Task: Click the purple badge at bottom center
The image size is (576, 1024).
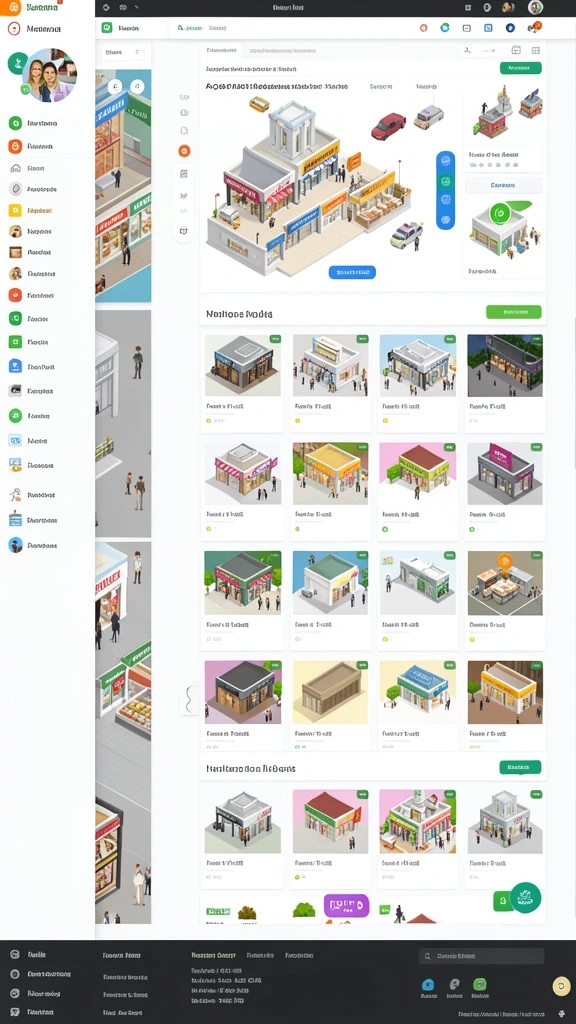Action: coord(346,906)
